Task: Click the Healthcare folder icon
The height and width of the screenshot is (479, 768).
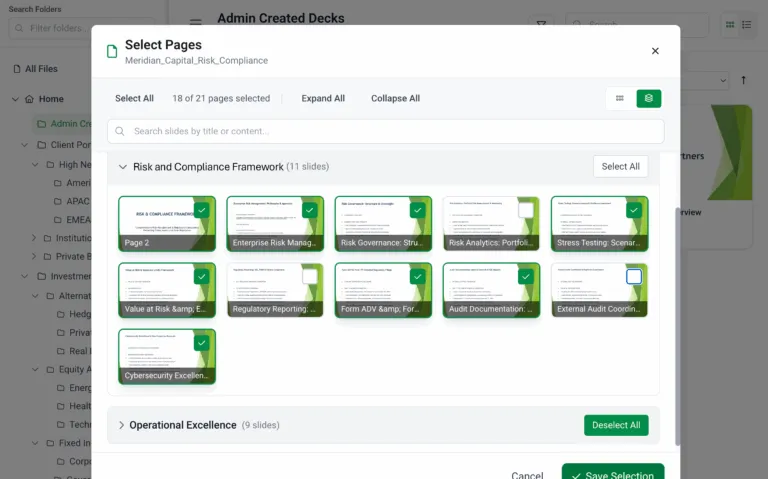Action: tap(61, 406)
